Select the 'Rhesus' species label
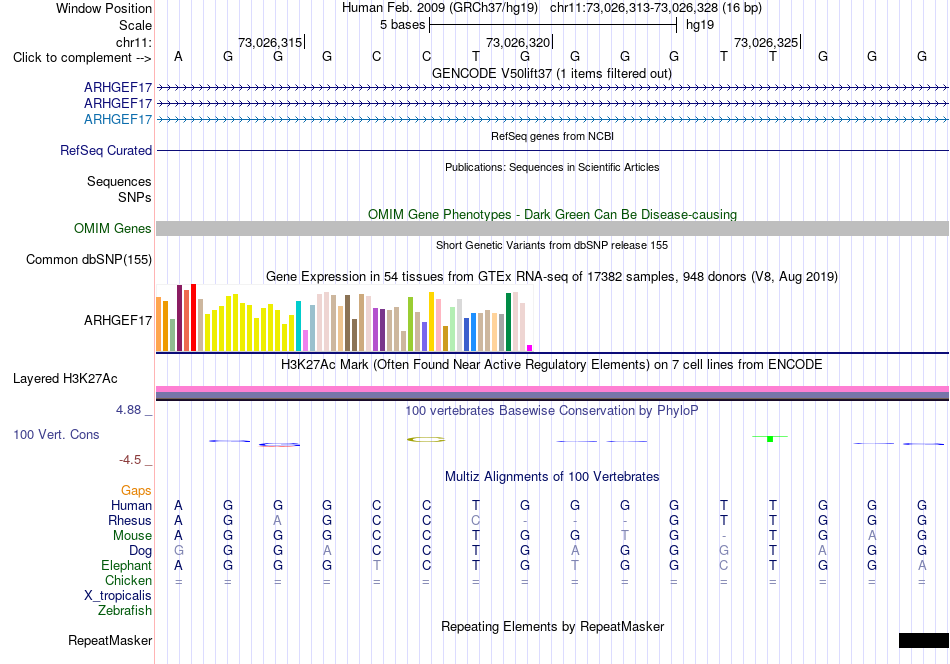This screenshot has height=664, width=950. (130, 520)
